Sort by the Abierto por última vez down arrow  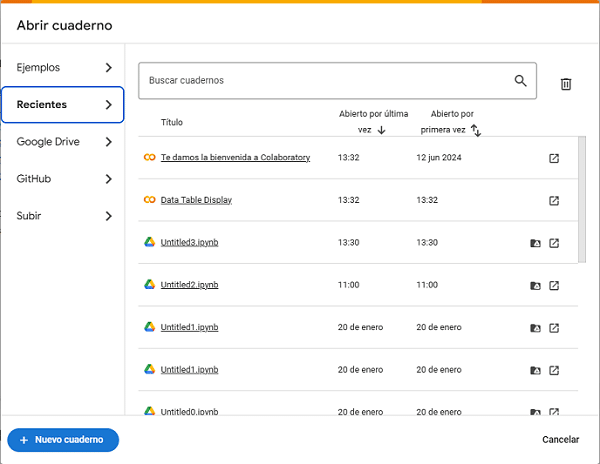[381, 130]
